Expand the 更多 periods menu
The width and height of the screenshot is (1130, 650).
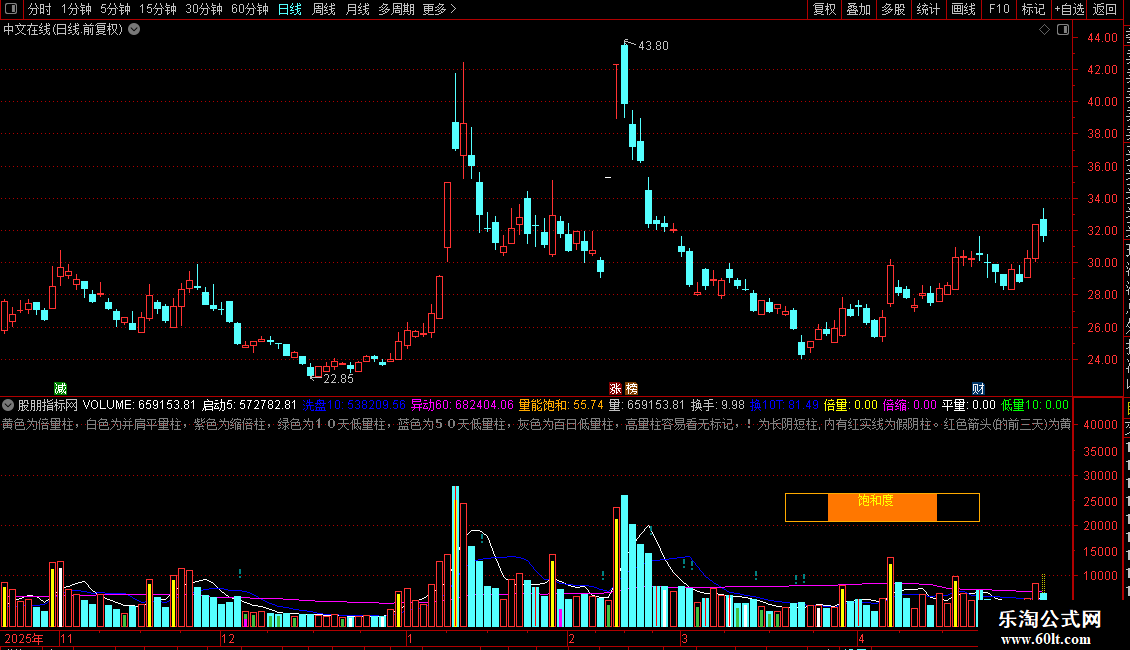(x=440, y=9)
